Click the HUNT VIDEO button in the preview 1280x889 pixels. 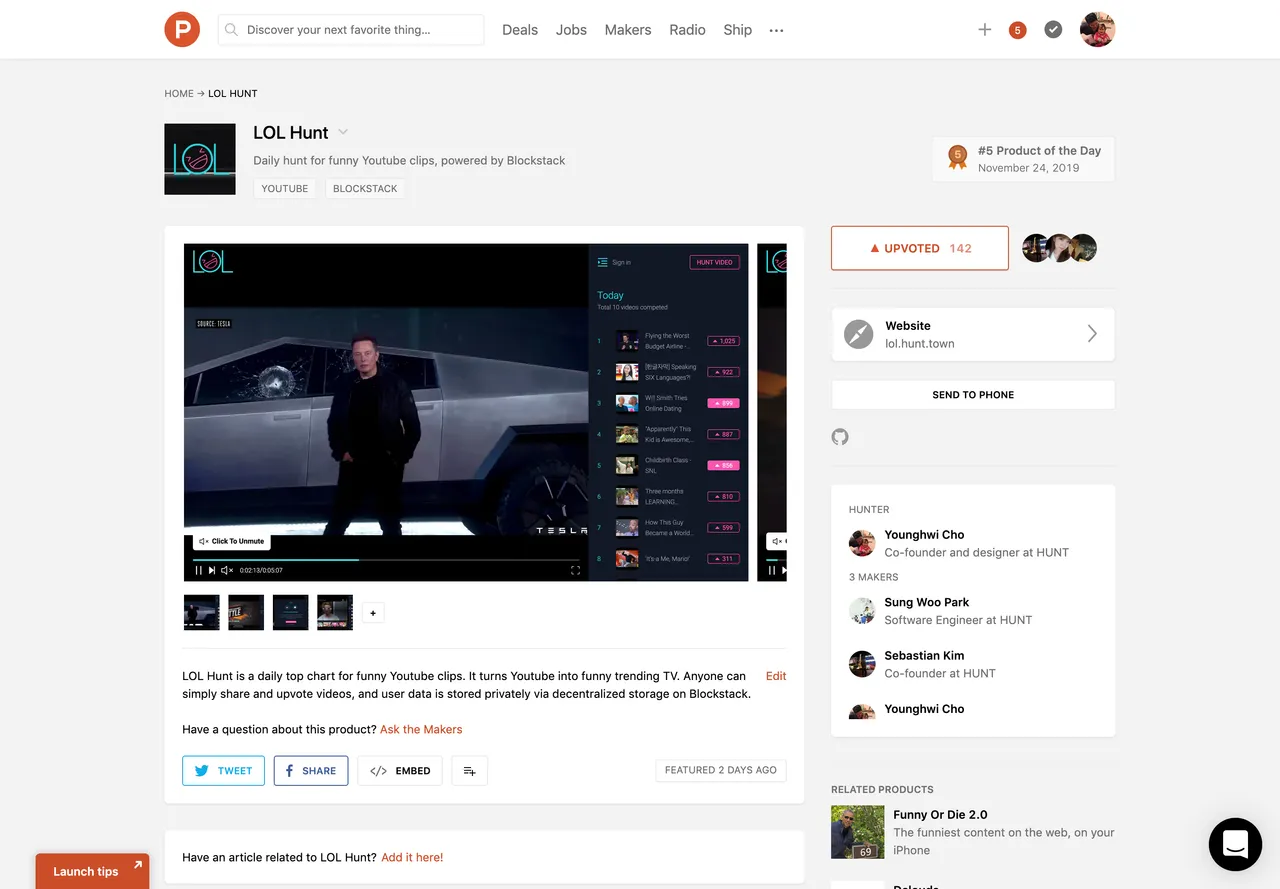tap(714, 262)
